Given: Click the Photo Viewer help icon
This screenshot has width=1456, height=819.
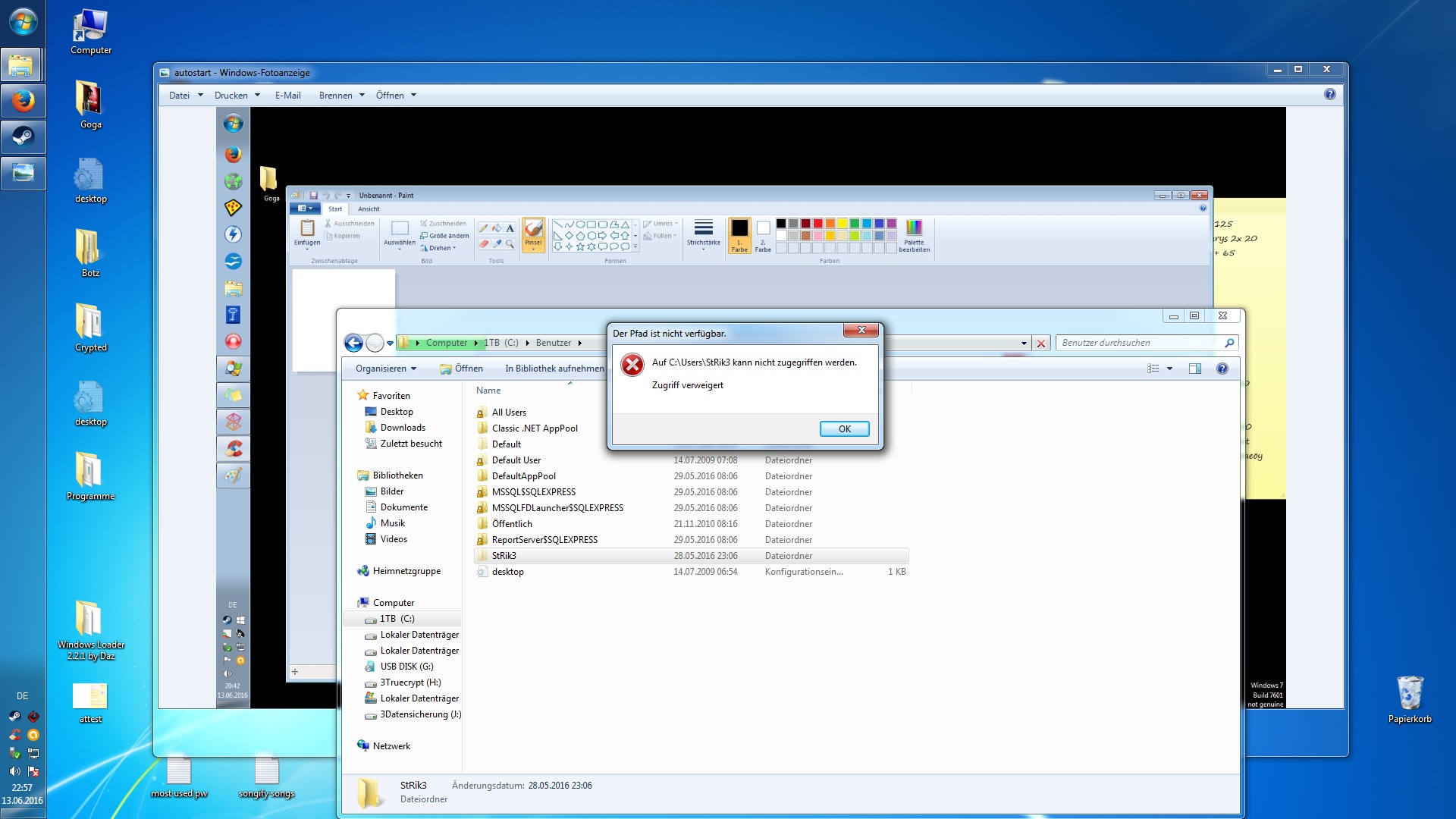Looking at the screenshot, I should [x=1329, y=95].
